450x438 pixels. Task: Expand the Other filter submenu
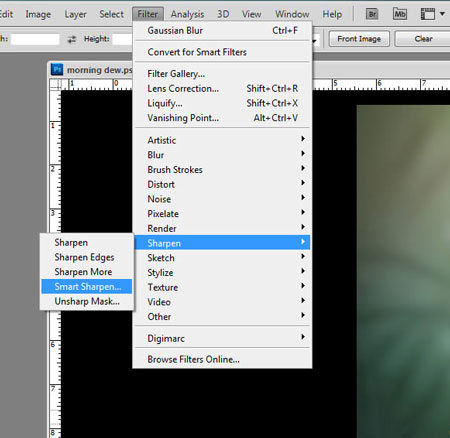coord(222,316)
